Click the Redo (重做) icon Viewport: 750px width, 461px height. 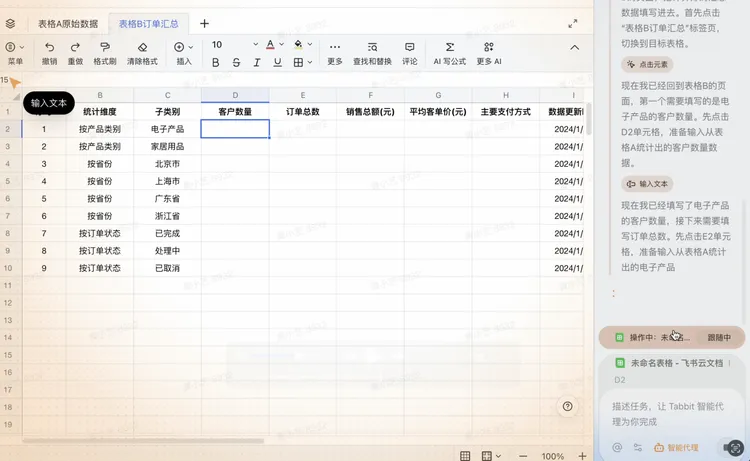pyautogui.click(x=75, y=47)
